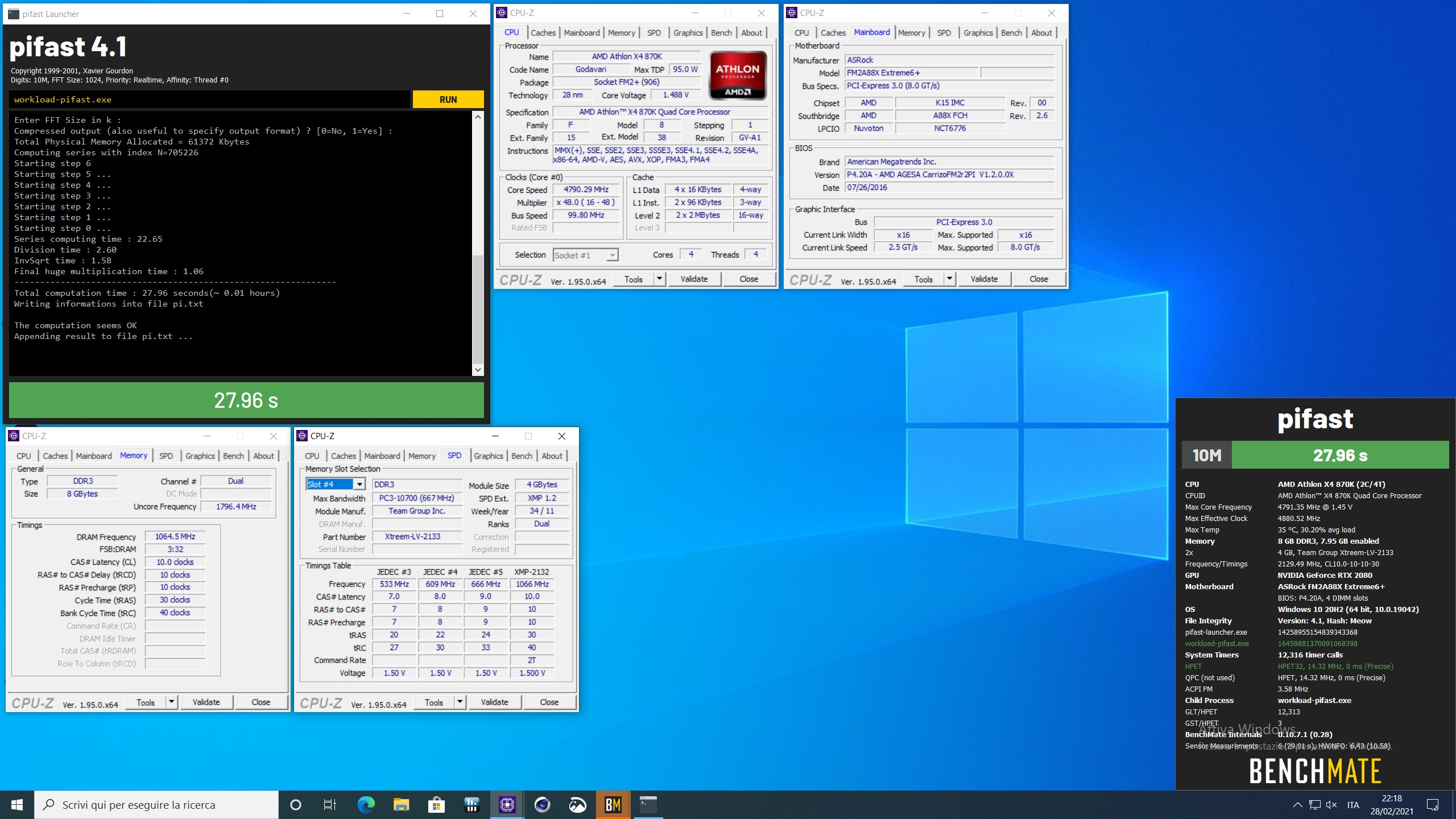This screenshot has width=1456, height=819.
Task: Click the Core Speed value 4790.29 MHz
Action: 586,189
